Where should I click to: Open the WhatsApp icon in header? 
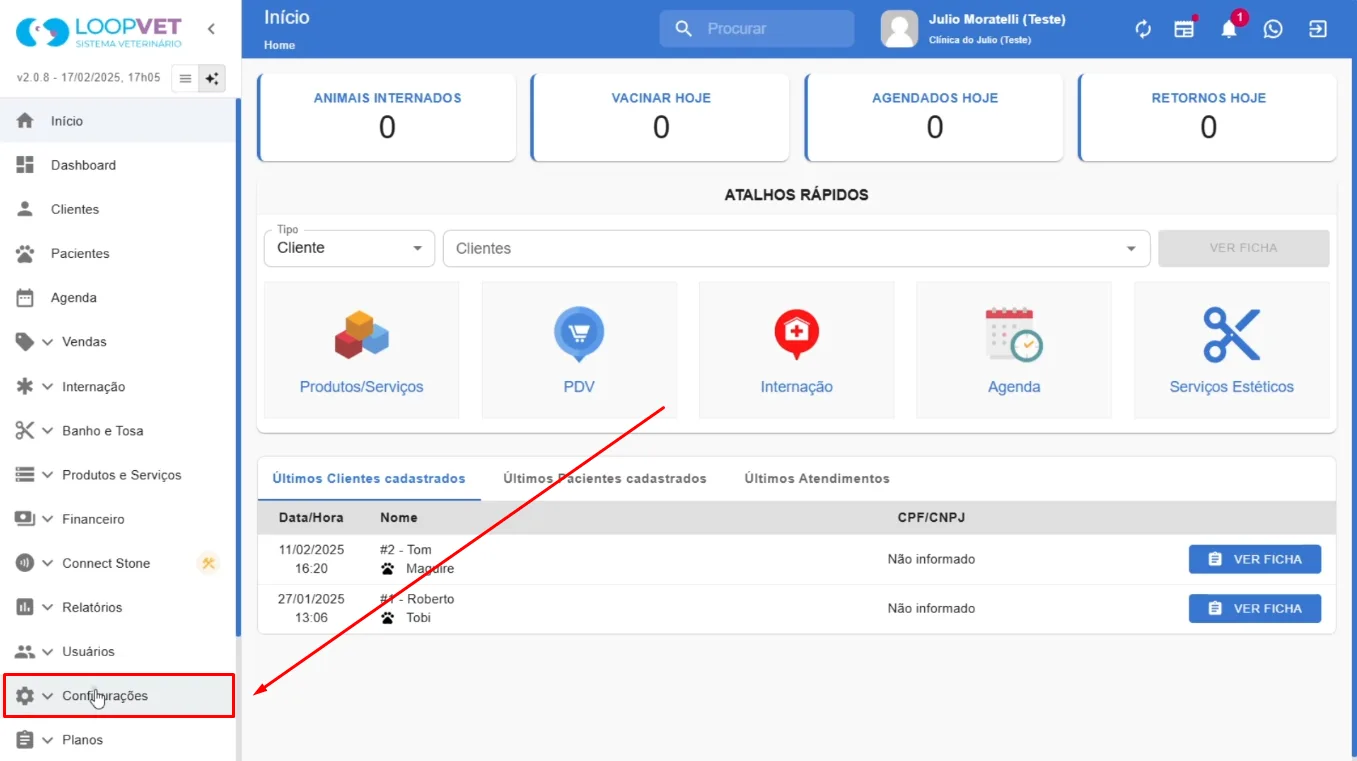coord(1273,29)
